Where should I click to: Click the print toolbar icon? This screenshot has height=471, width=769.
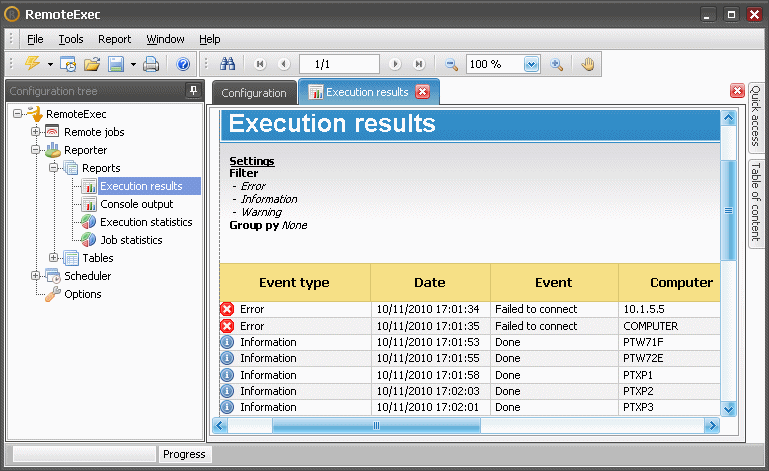click(x=151, y=64)
